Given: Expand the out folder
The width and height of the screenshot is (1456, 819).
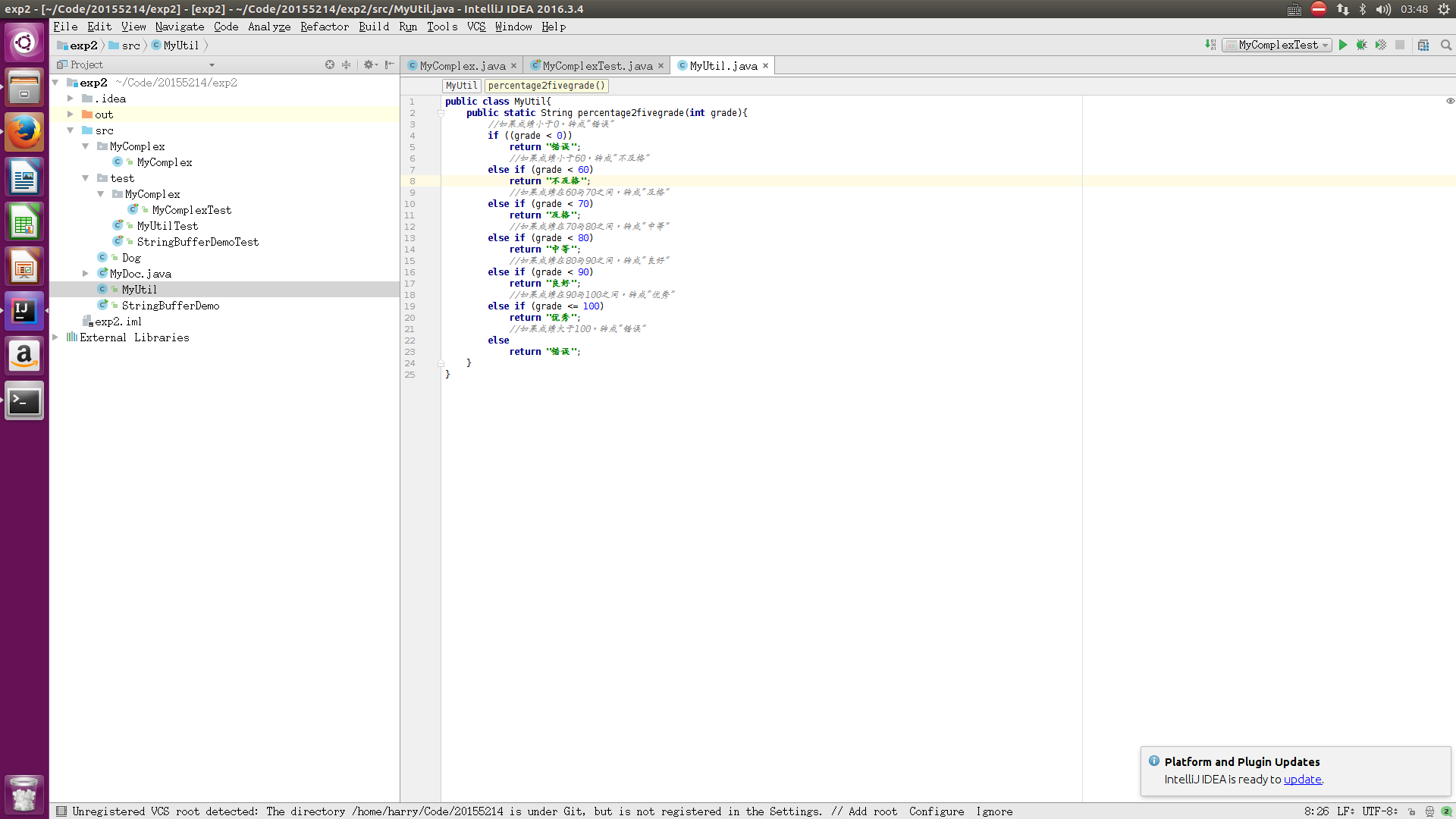Looking at the screenshot, I should (x=71, y=115).
